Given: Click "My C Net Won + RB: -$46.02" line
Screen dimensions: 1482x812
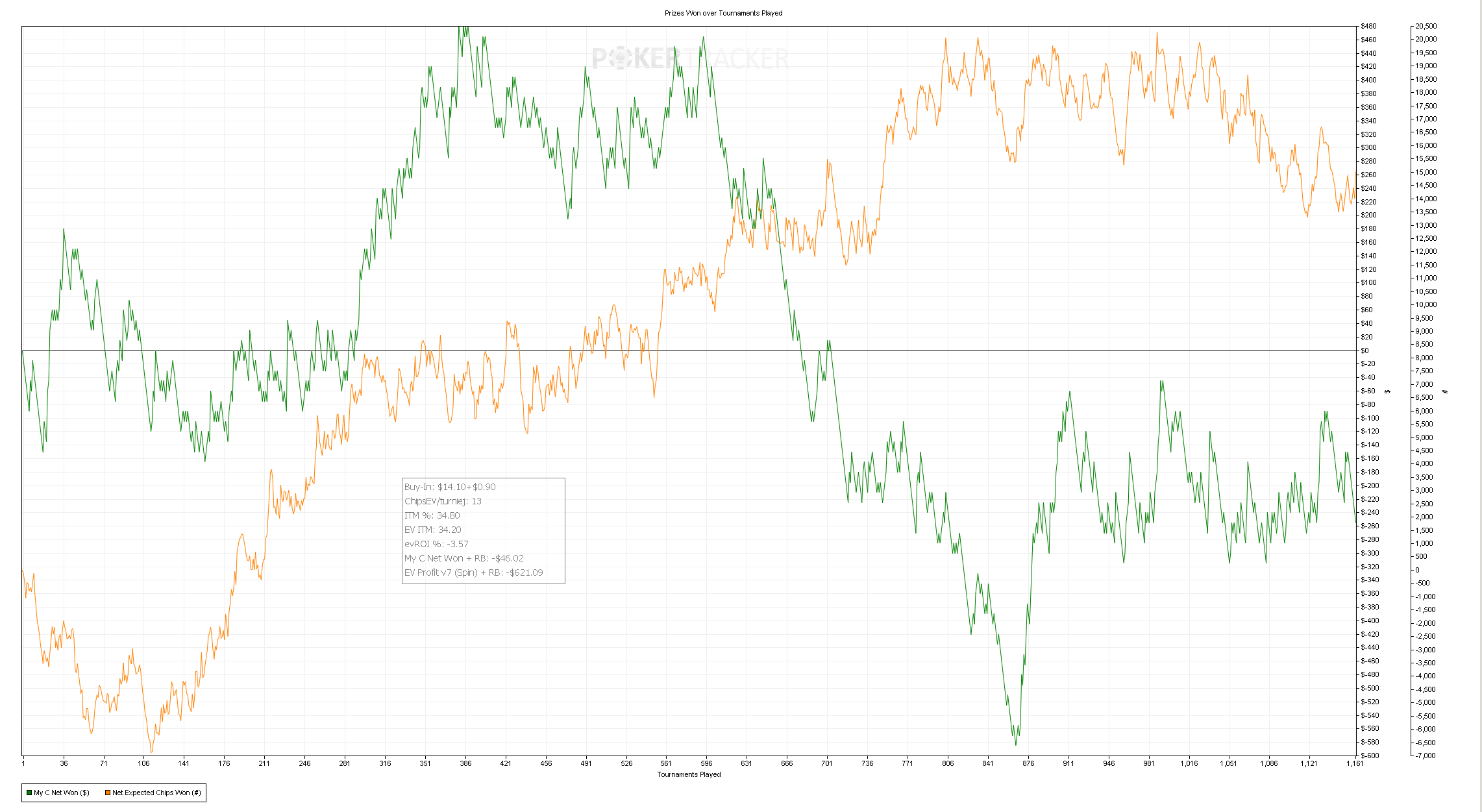Looking at the screenshot, I should tap(464, 558).
